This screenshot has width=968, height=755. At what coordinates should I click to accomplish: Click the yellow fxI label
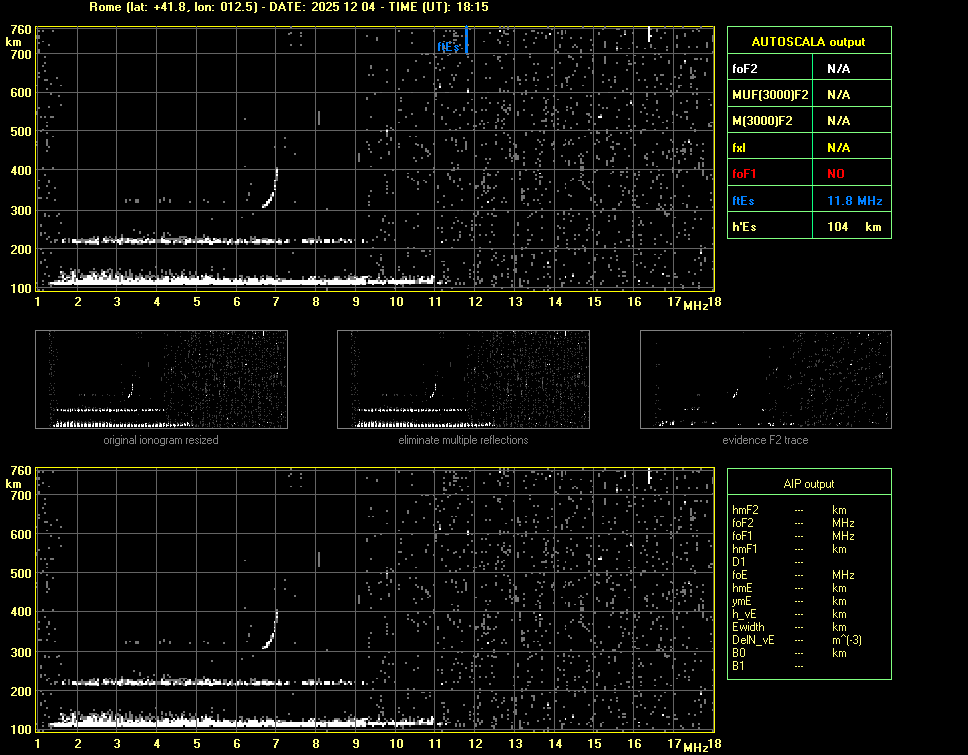[x=740, y=148]
